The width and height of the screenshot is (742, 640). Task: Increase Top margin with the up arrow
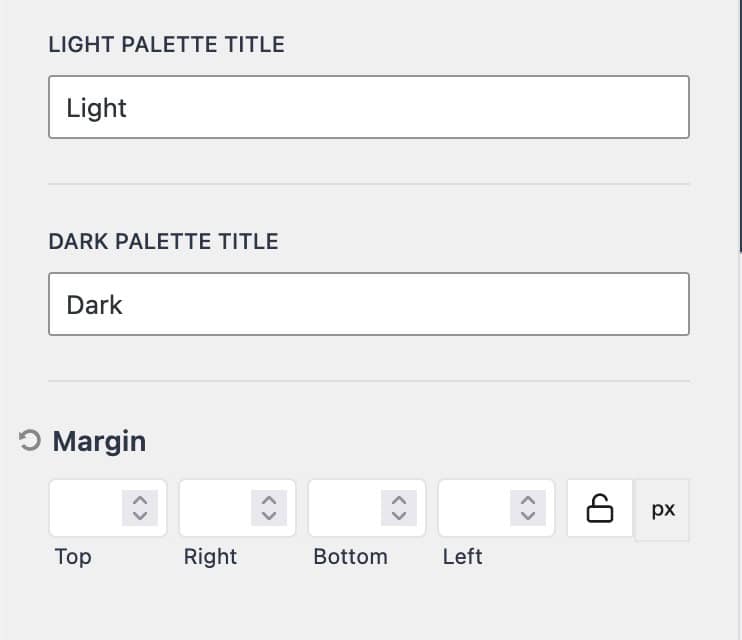(140, 501)
